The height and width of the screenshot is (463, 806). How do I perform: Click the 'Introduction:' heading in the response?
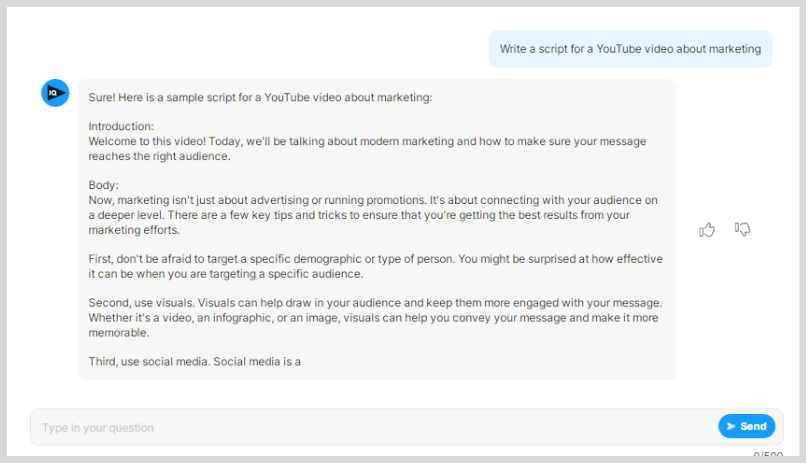tap(121, 126)
